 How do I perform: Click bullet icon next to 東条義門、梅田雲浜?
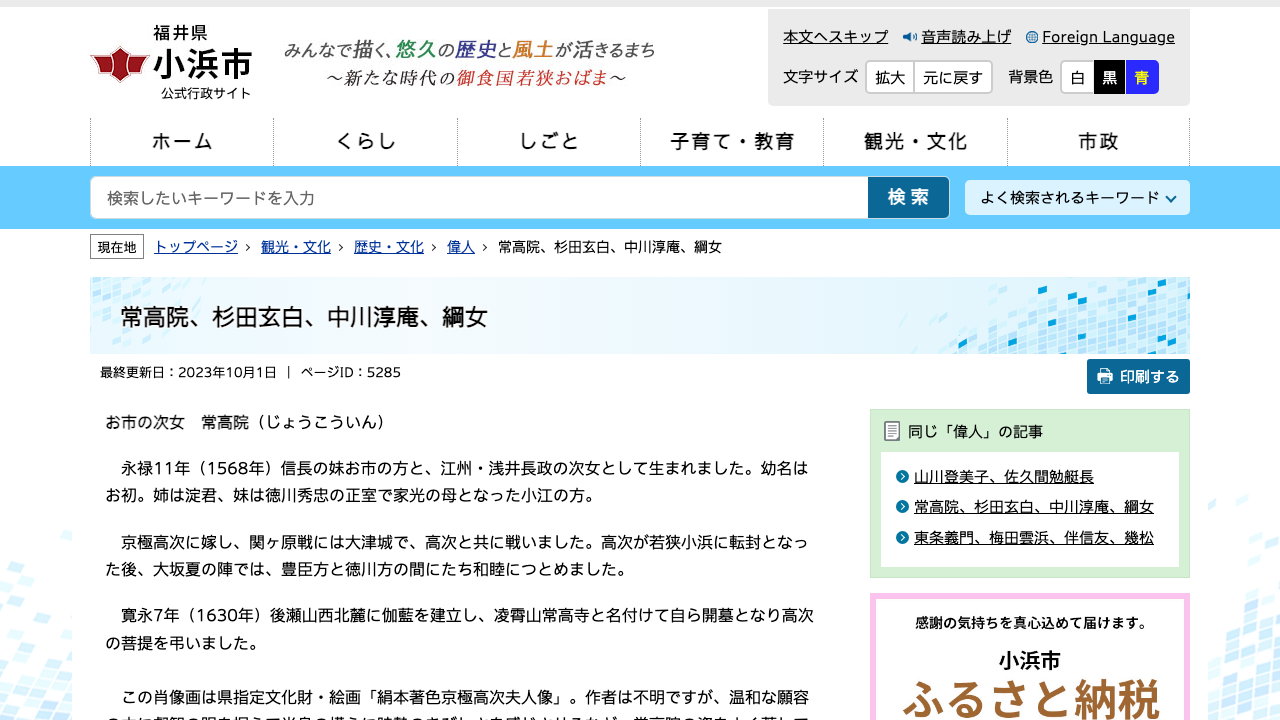click(x=903, y=538)
